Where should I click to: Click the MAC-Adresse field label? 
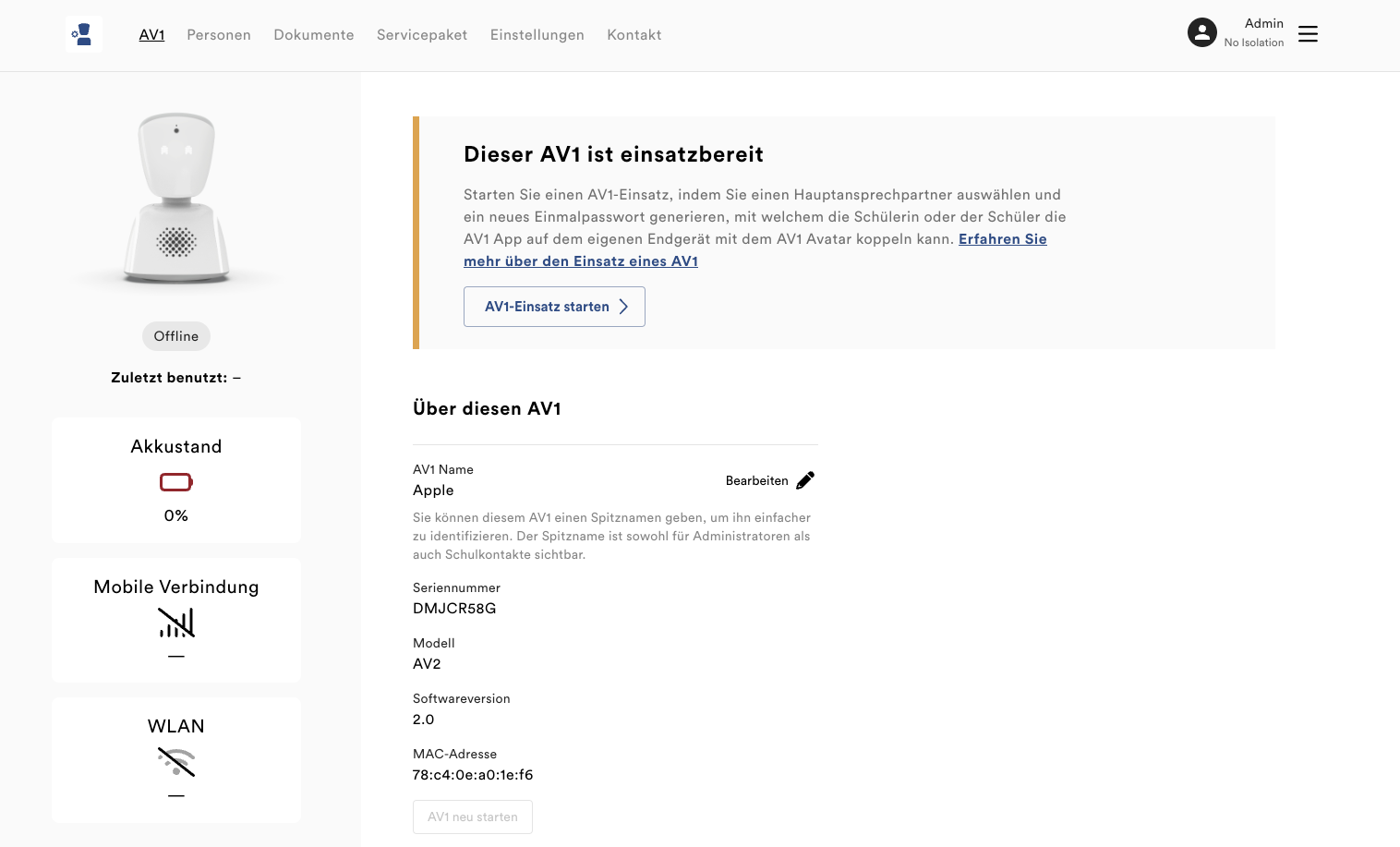(x=454, y=754)
